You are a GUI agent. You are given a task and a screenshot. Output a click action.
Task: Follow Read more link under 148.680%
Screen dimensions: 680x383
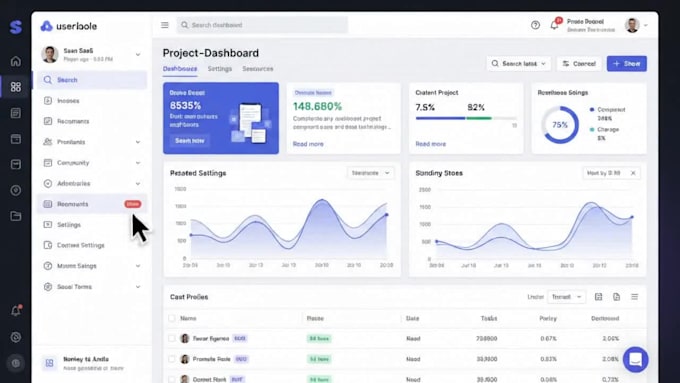[x=308, y=144]
